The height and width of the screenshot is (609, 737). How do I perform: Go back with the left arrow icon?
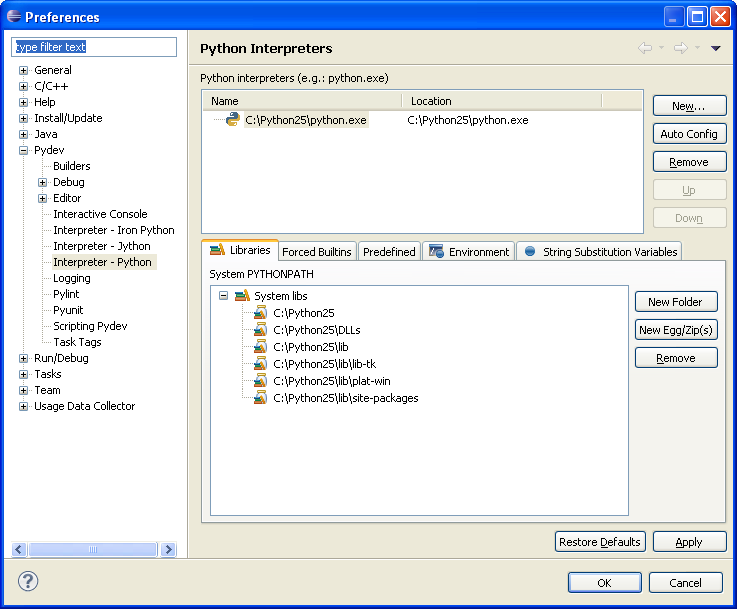[x=645, y=48]
